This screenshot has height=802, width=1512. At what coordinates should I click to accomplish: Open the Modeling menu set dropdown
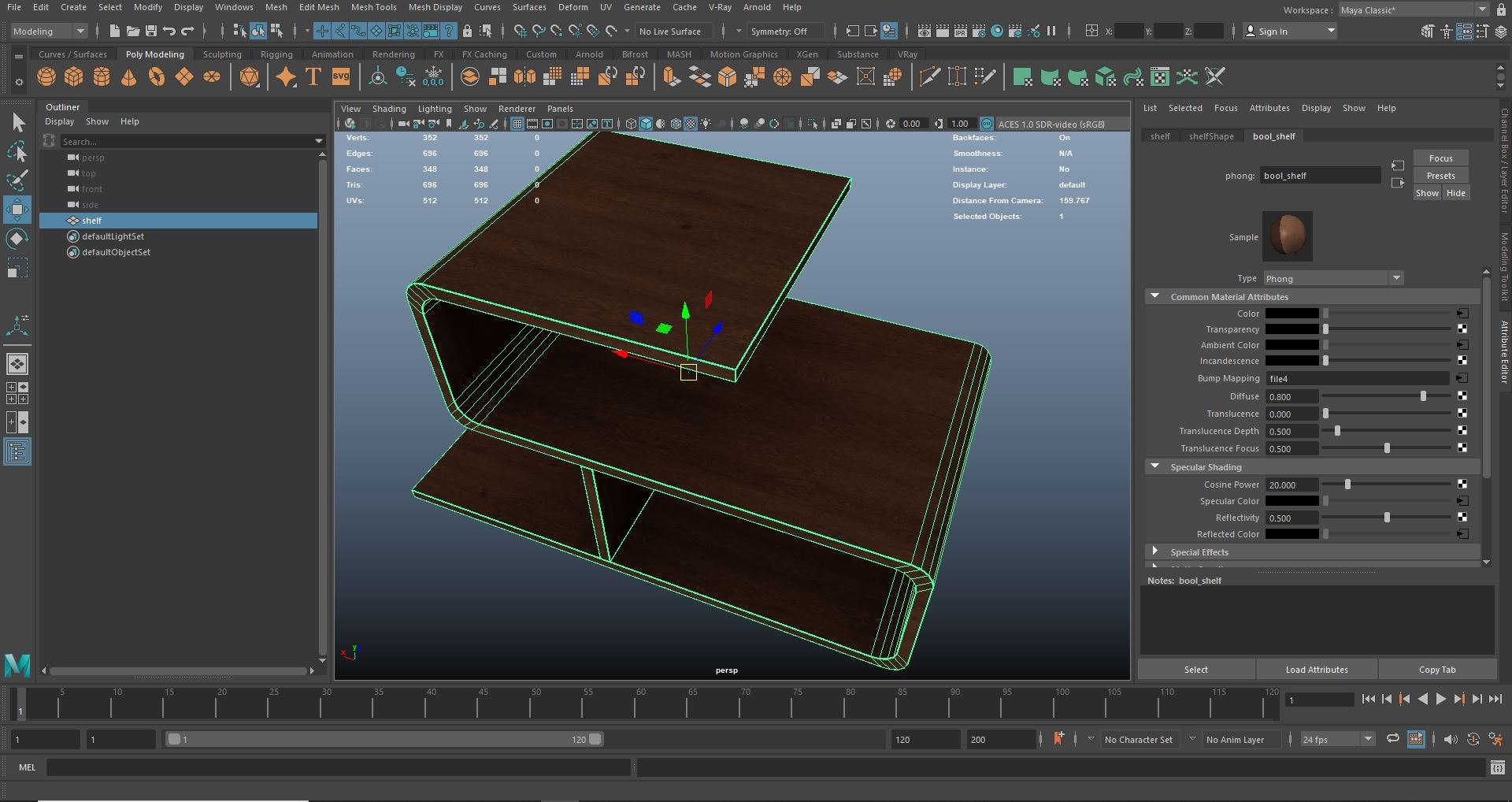pos(49,31)
